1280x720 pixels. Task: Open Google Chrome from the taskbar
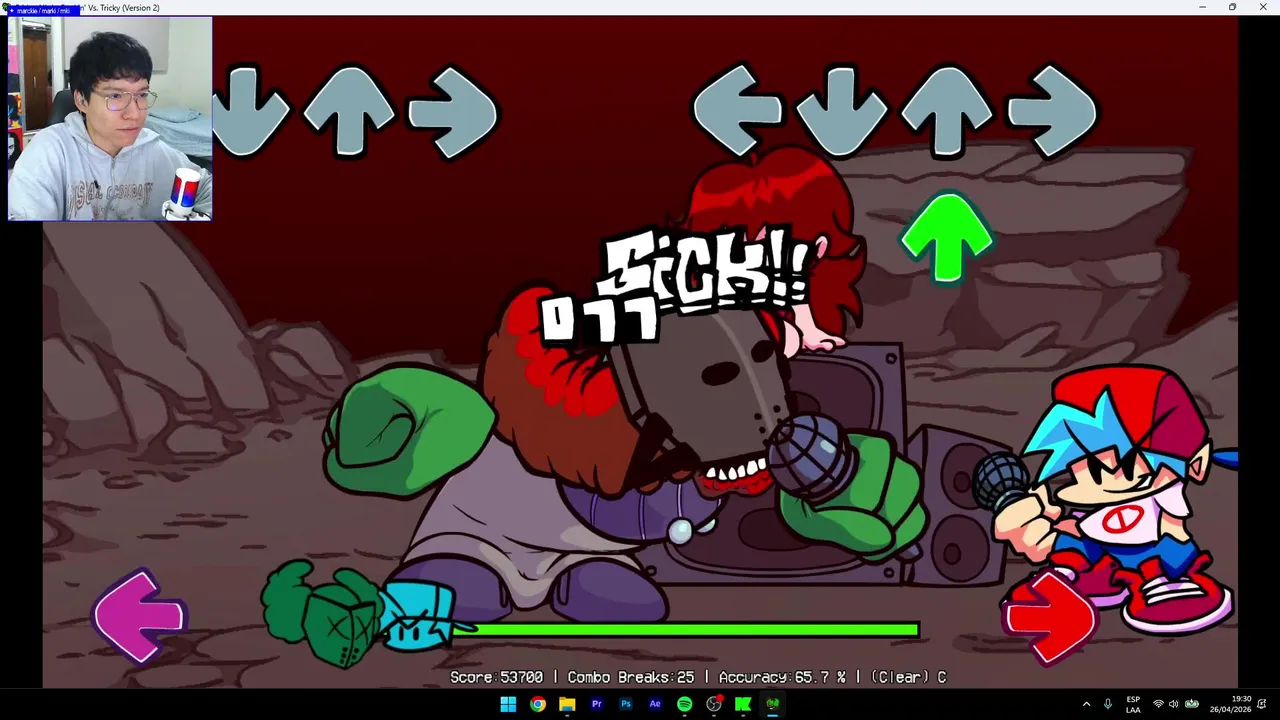538,704
